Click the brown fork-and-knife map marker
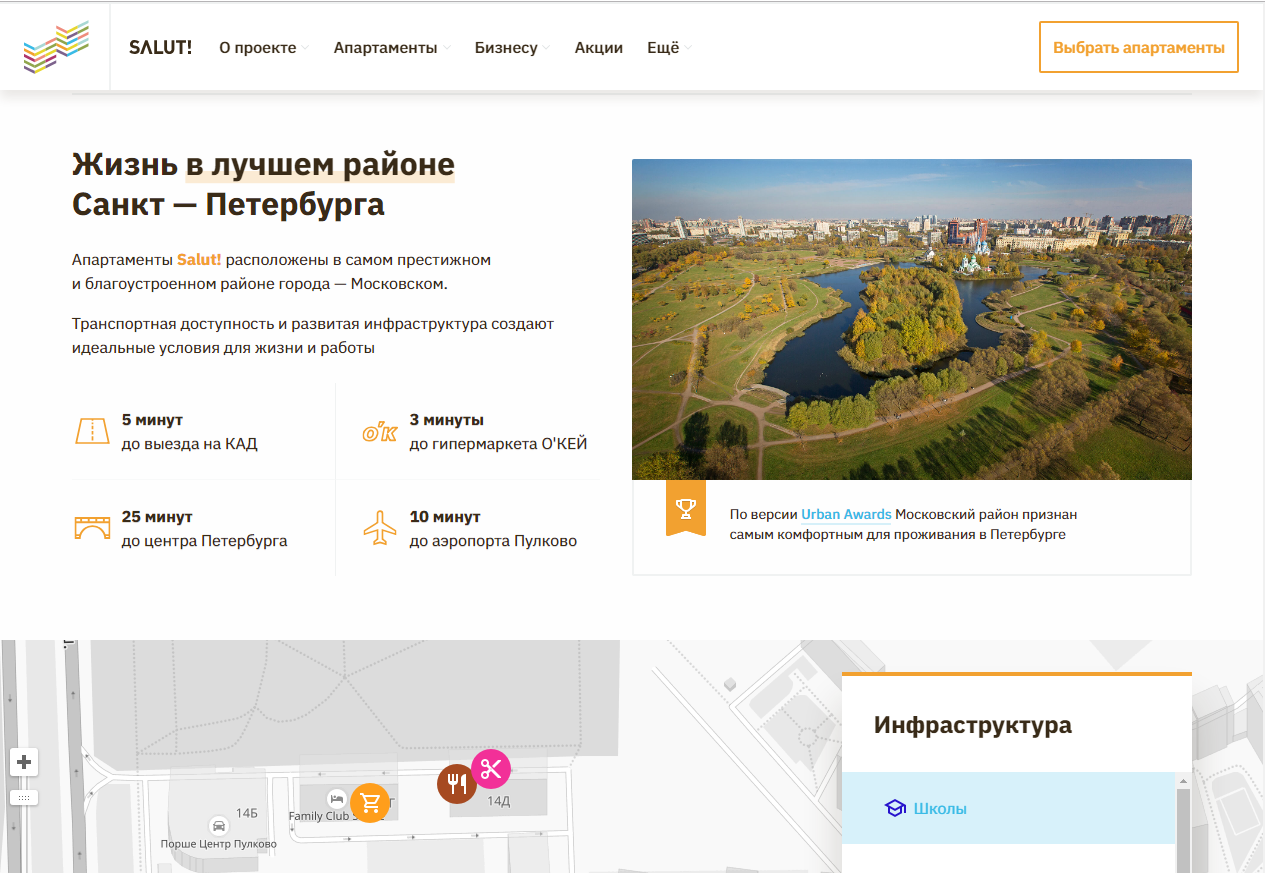 [x=457, y=783]
